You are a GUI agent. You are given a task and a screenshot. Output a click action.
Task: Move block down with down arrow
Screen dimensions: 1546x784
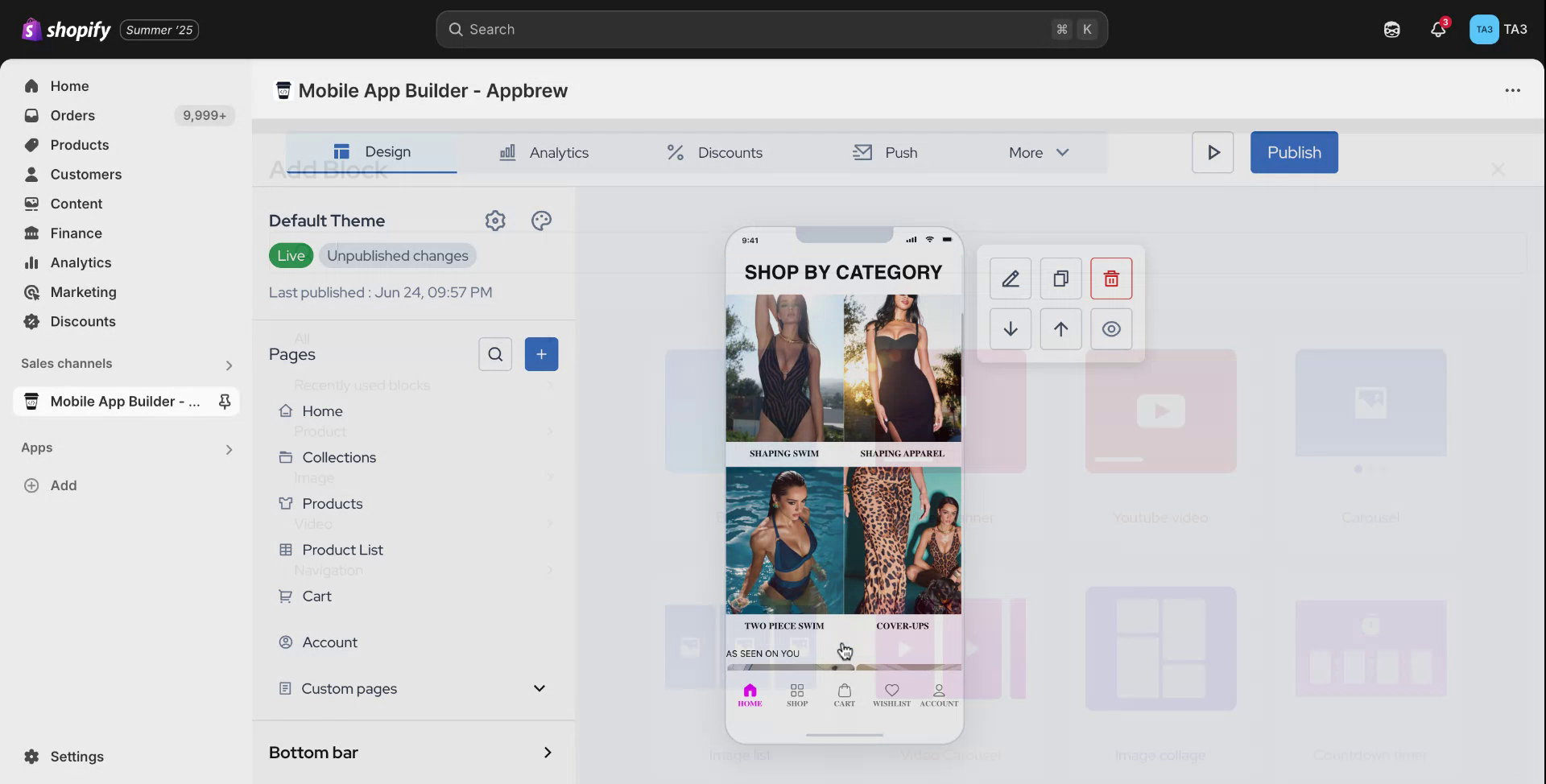point(1010,329)
